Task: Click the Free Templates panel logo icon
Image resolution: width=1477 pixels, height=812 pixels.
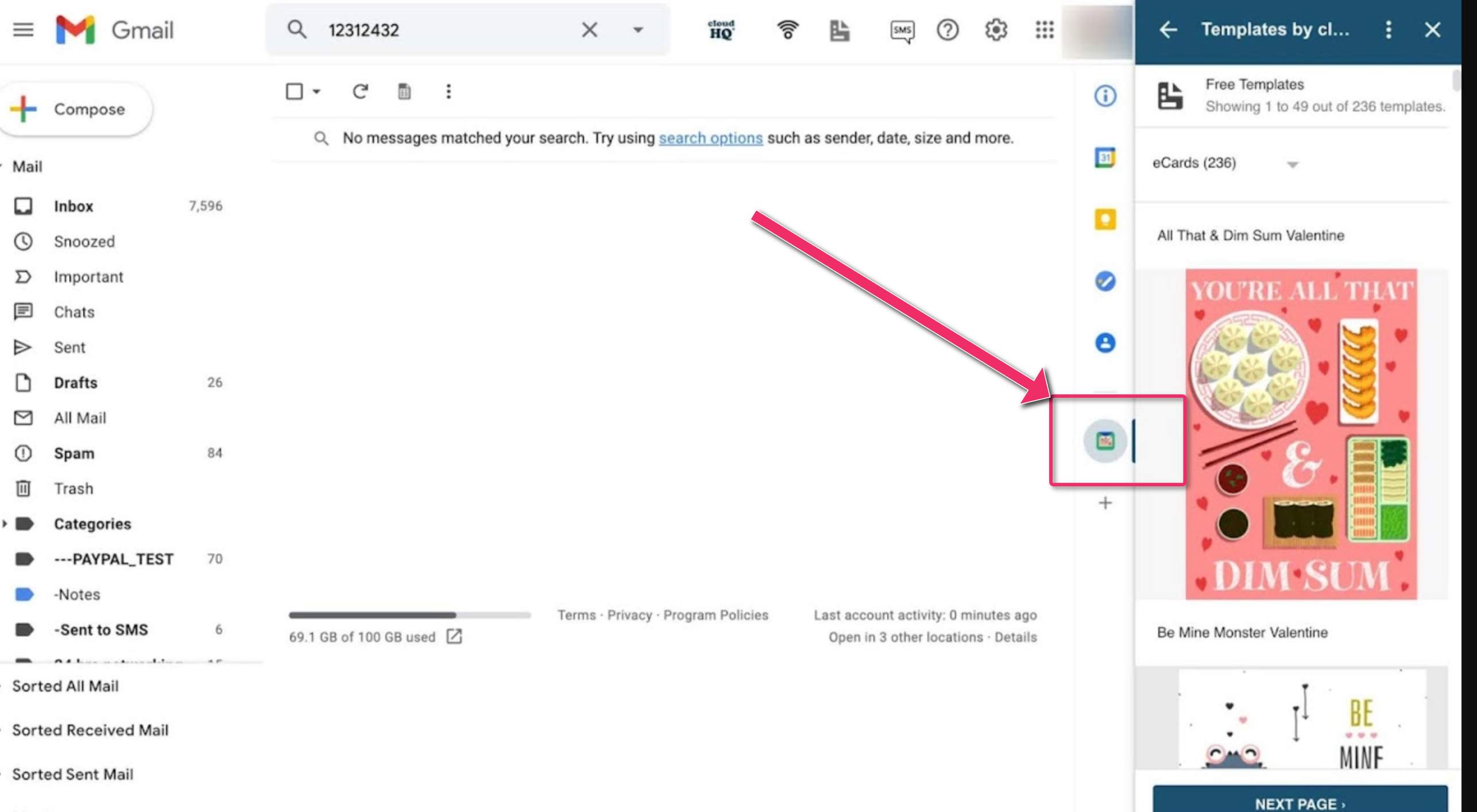Action: [1170, 95]
